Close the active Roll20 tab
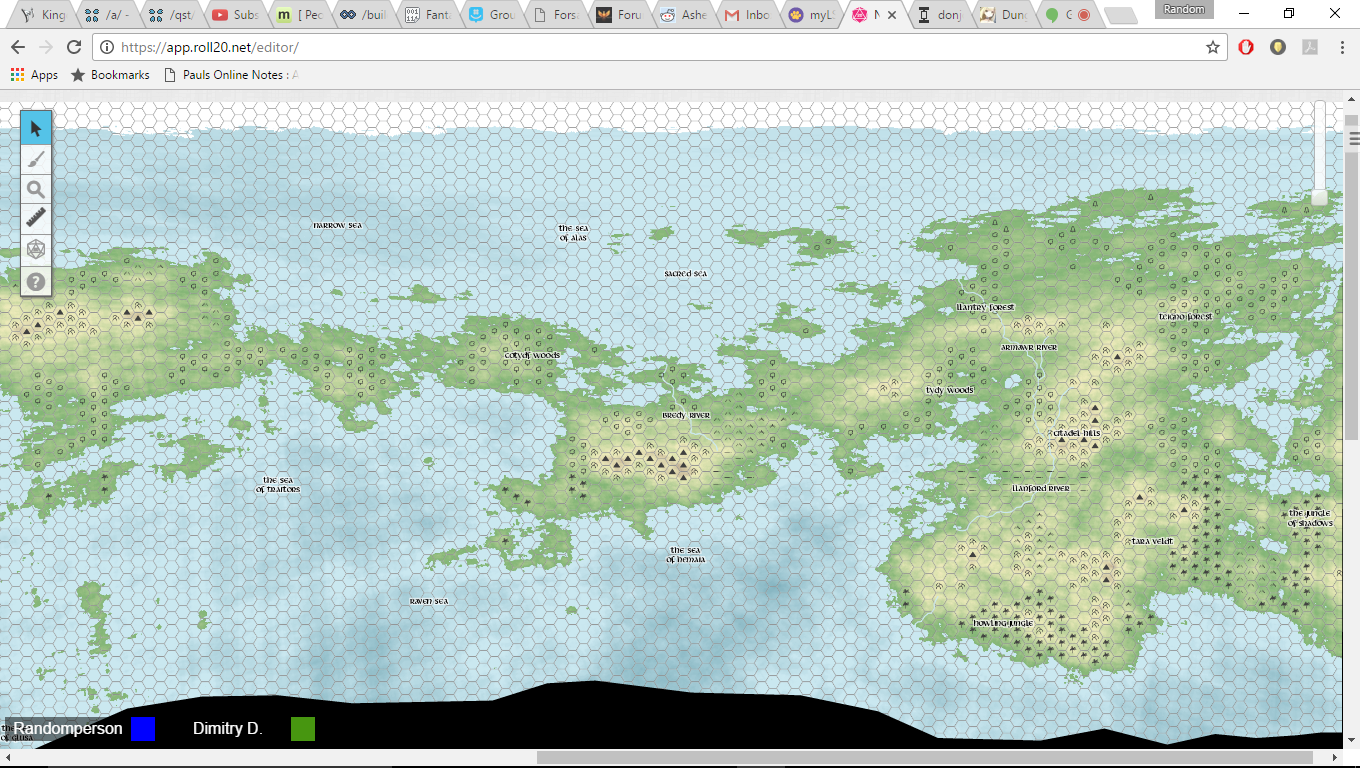This screenshot has width=1360, height=768. click(x=892, y=15)
